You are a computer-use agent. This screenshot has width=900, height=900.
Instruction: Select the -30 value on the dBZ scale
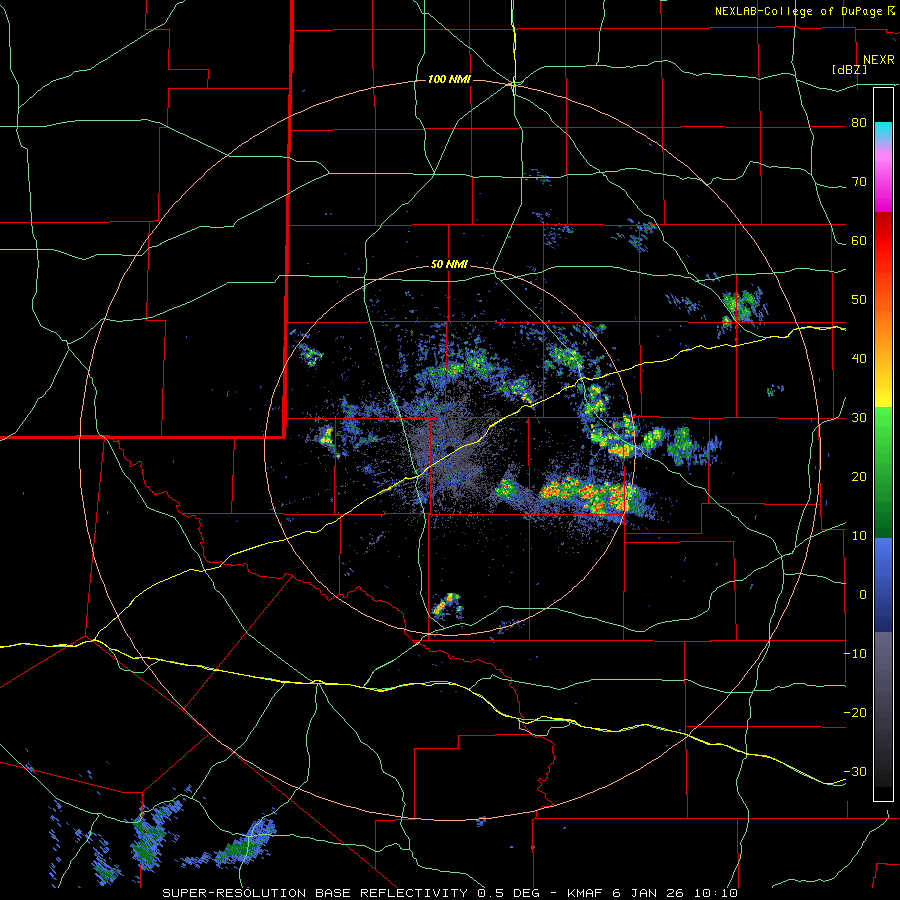tap(855, 772)
